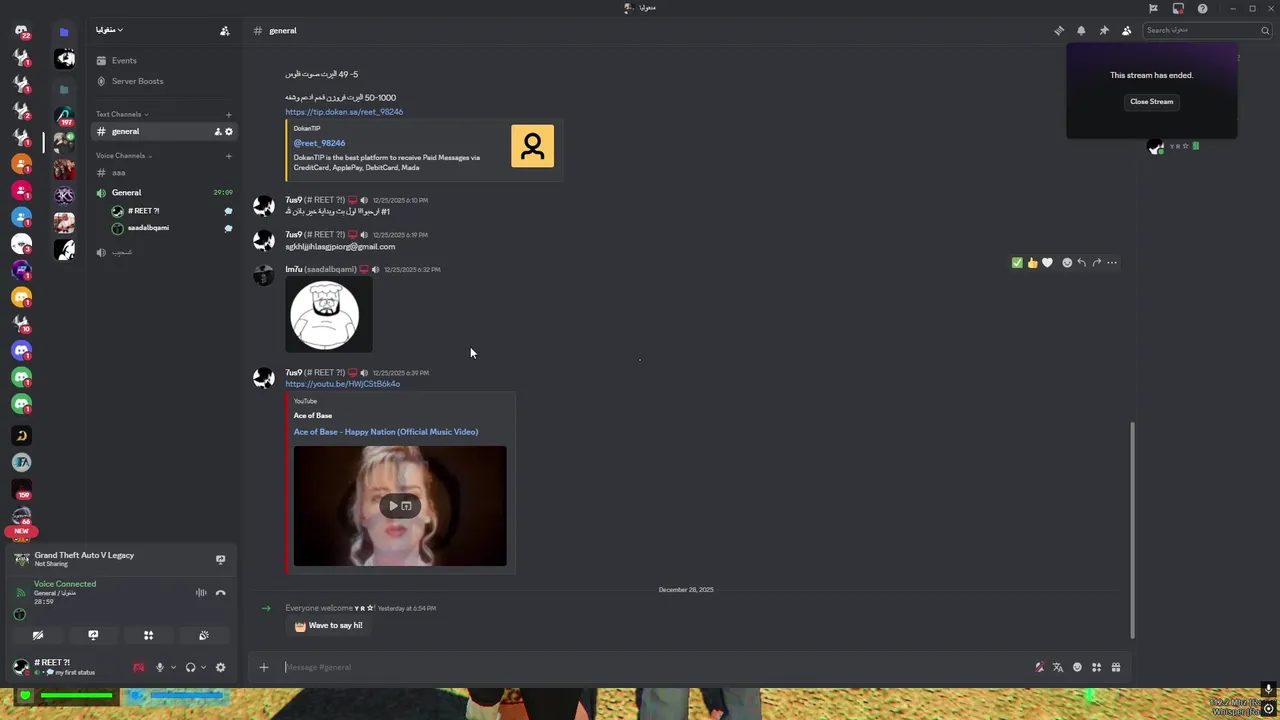Open the tip.dokan.sa reet_98246 link

(344, 112)
